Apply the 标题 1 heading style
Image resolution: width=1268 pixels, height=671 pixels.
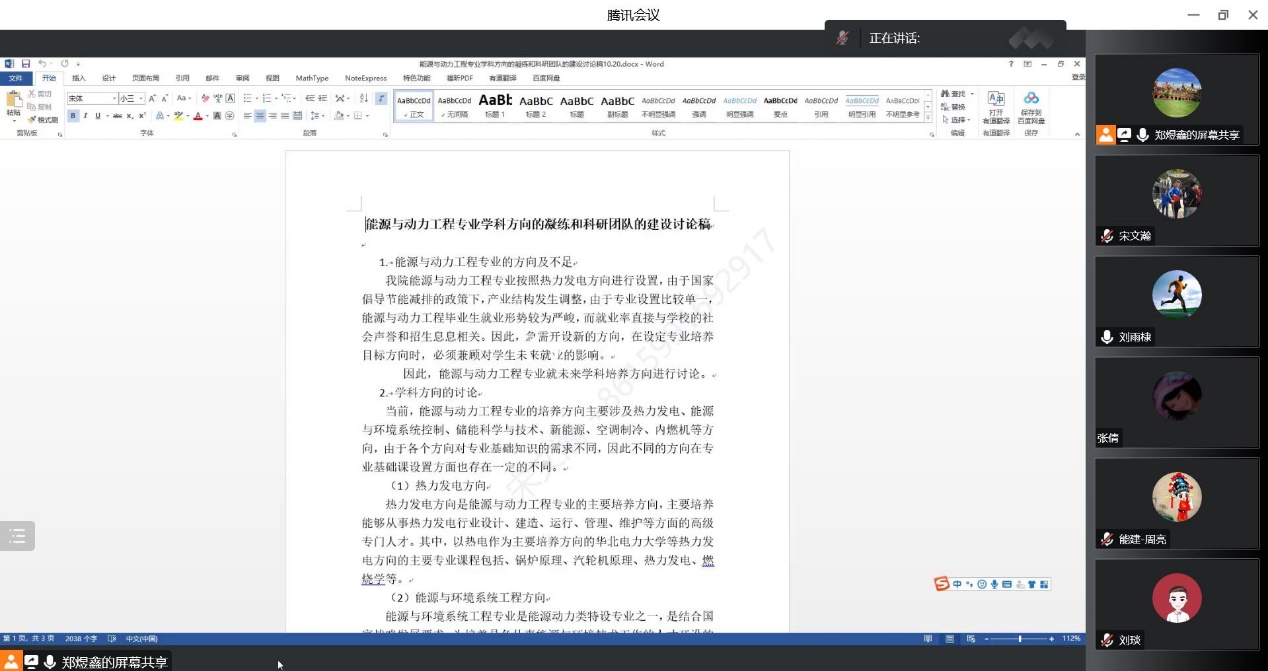tap(495, 104)
